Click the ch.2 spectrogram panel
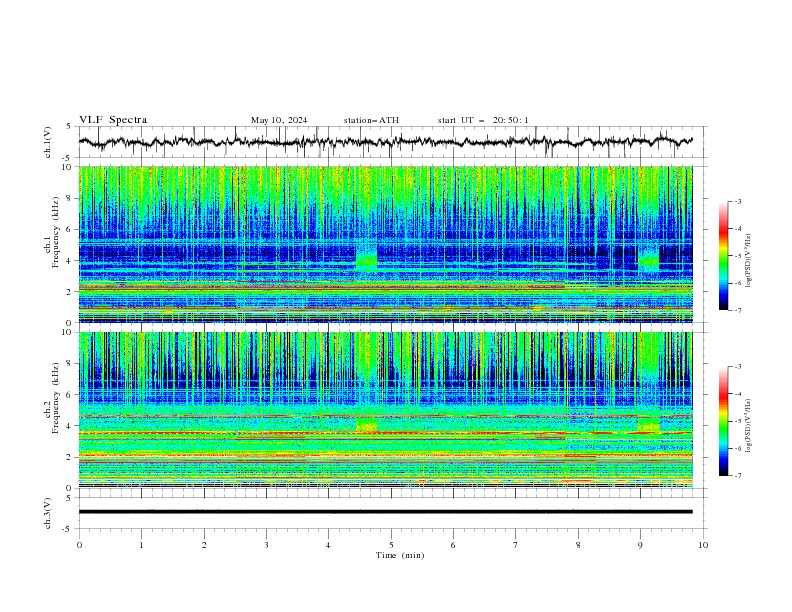 point(385,410)
